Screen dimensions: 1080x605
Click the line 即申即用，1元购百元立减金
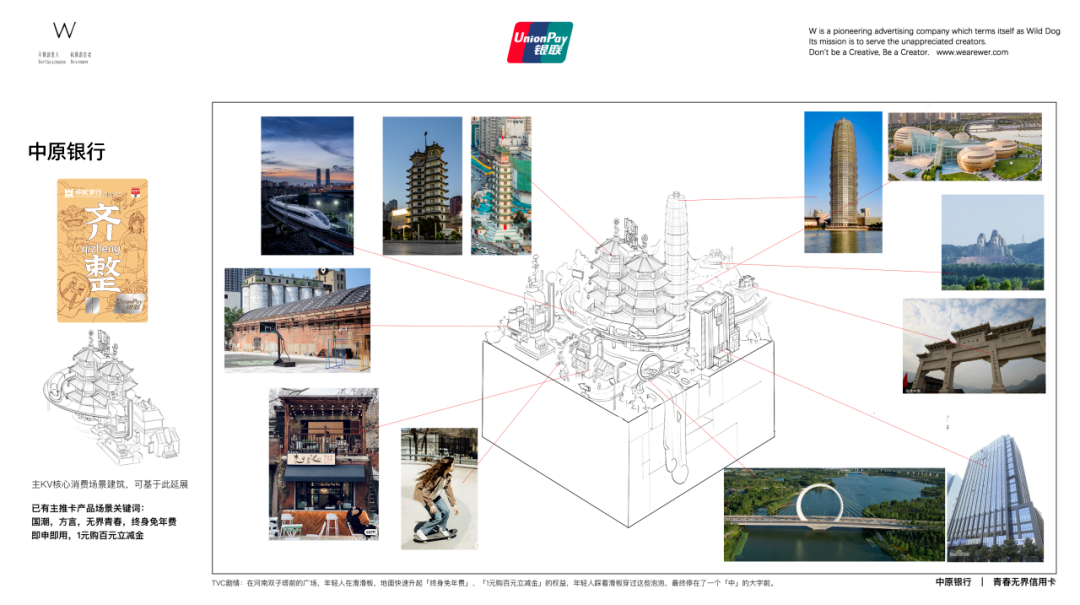pyautogui.click(x=87, y=535)
